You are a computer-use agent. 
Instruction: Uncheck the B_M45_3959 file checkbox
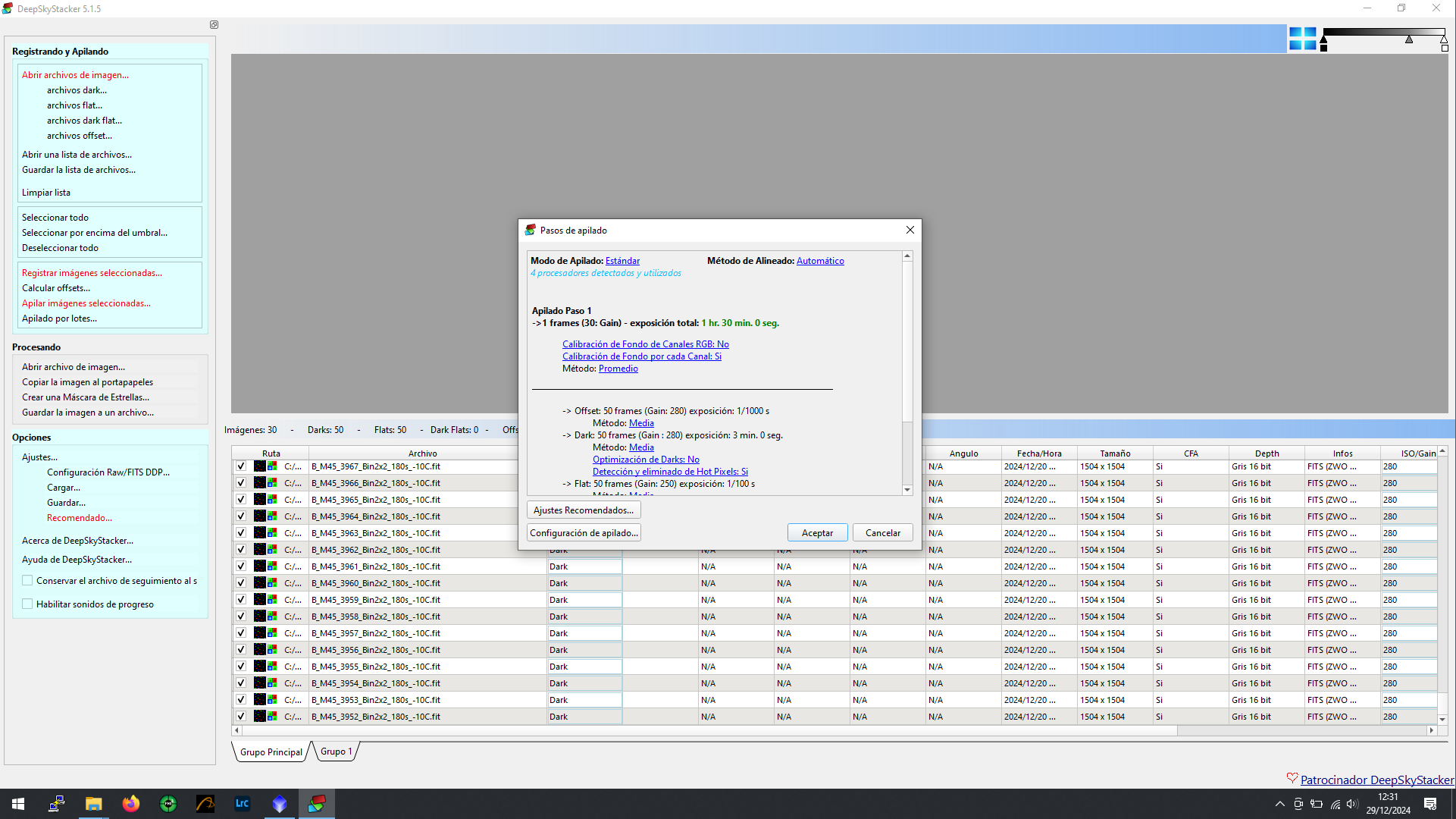pos(241,600)
